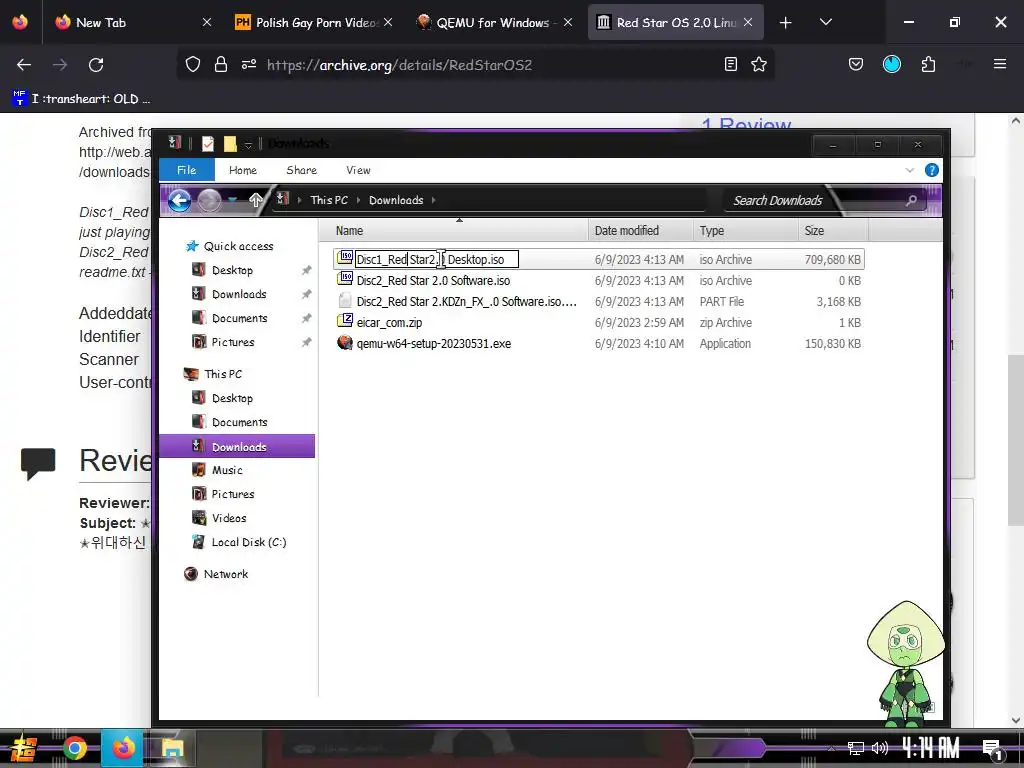
Task: Open File tab in Explorer ribbon
Action: pyautogui.click(x=187, y=170)
